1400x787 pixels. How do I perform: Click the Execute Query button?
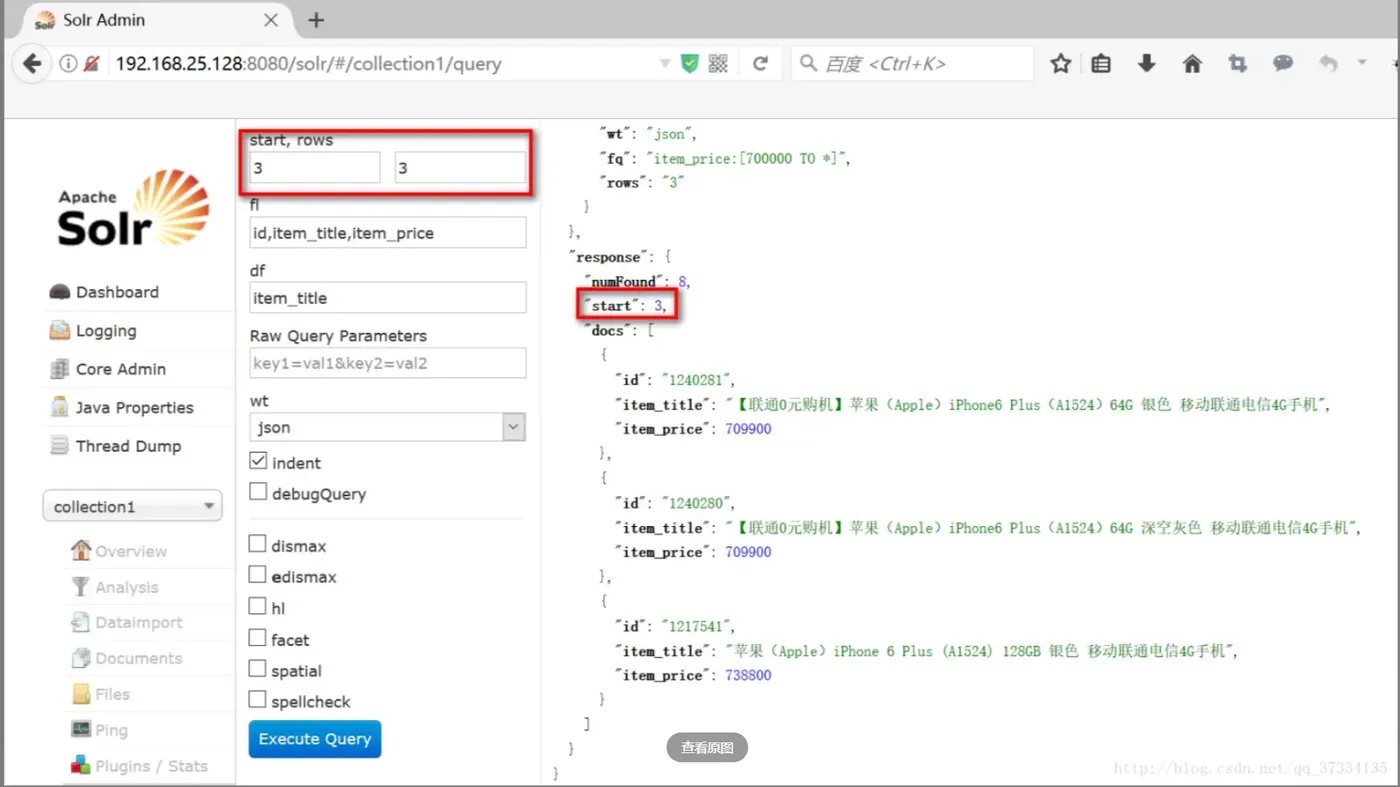315,739
